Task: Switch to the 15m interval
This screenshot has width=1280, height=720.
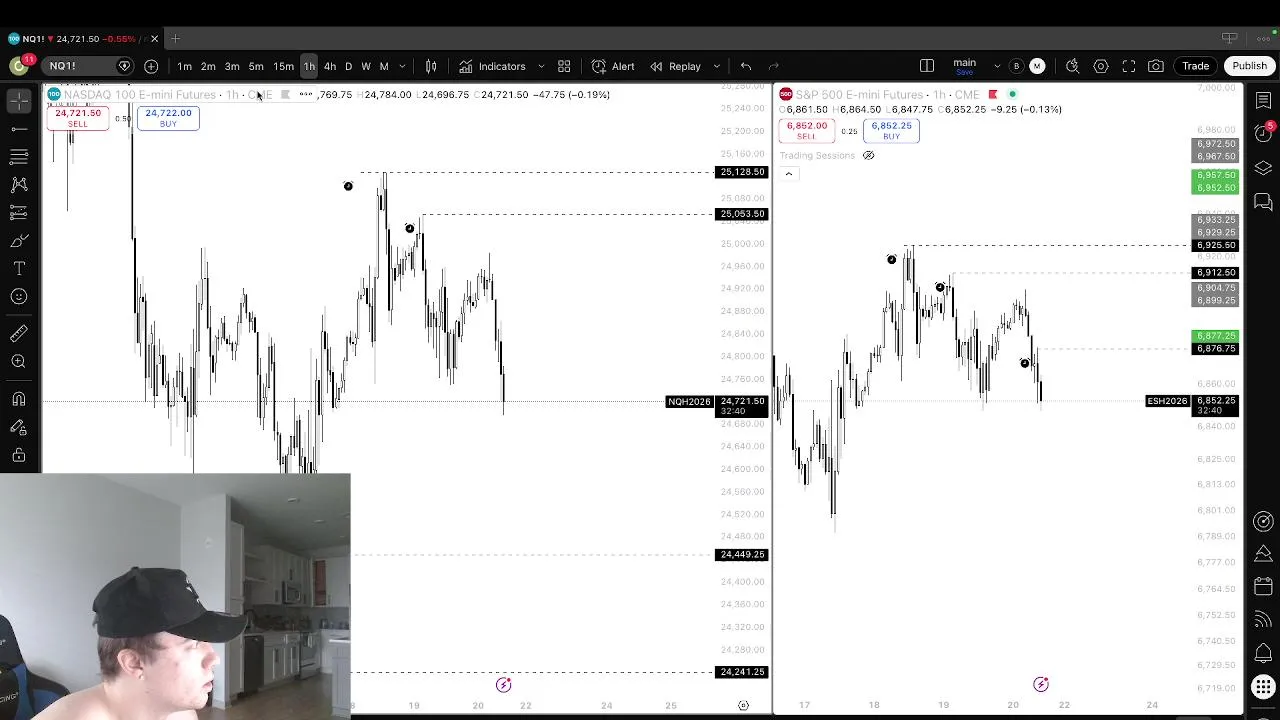Action: click(283, 67)
